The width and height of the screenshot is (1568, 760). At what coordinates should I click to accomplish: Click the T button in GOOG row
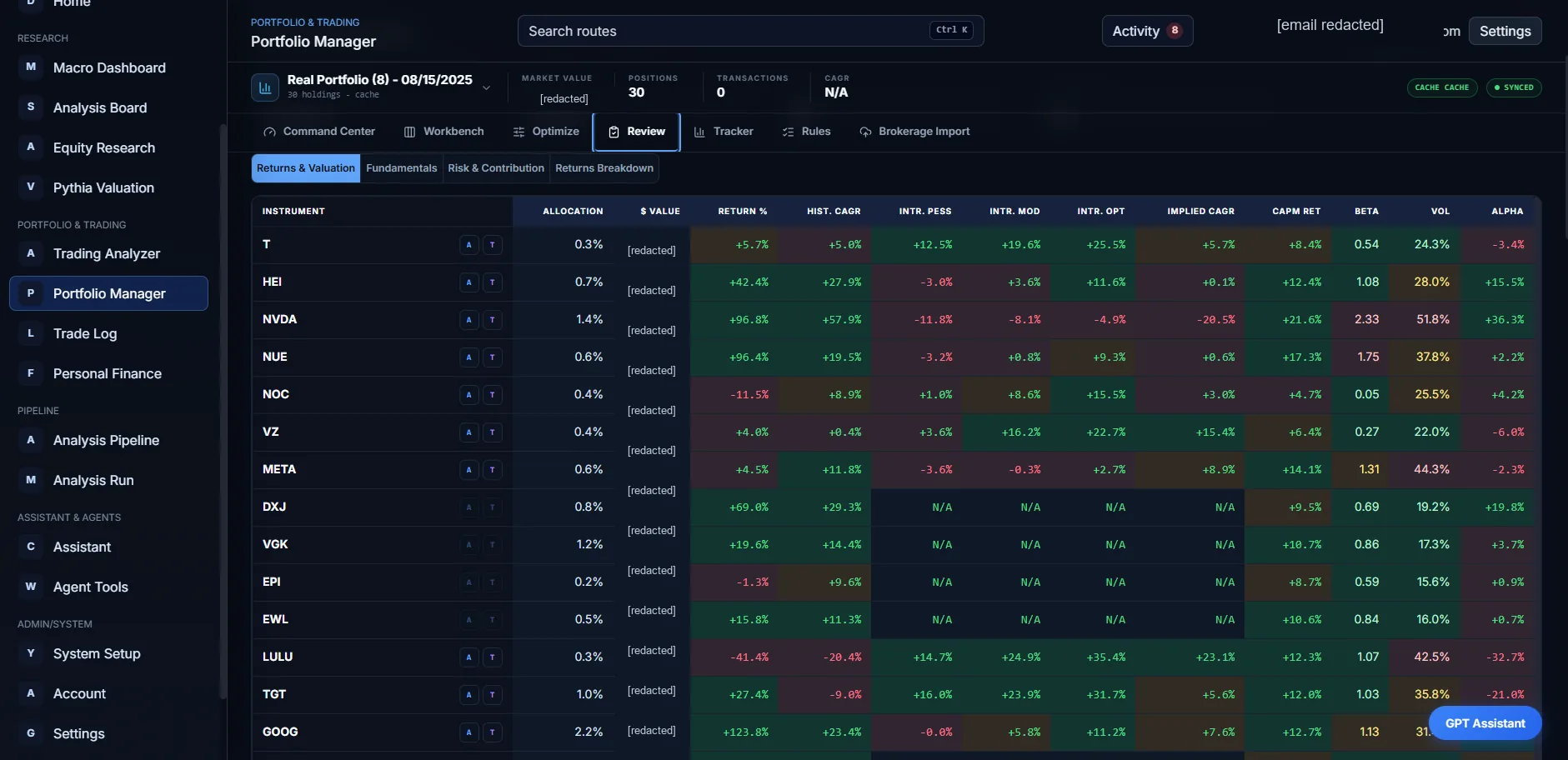click(x=493, y=732)
